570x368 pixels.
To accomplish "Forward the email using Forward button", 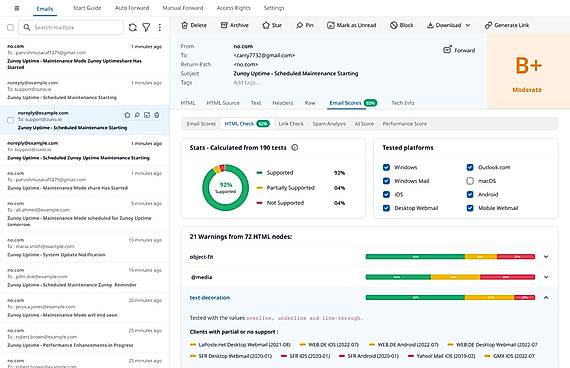I will point(459,50).
